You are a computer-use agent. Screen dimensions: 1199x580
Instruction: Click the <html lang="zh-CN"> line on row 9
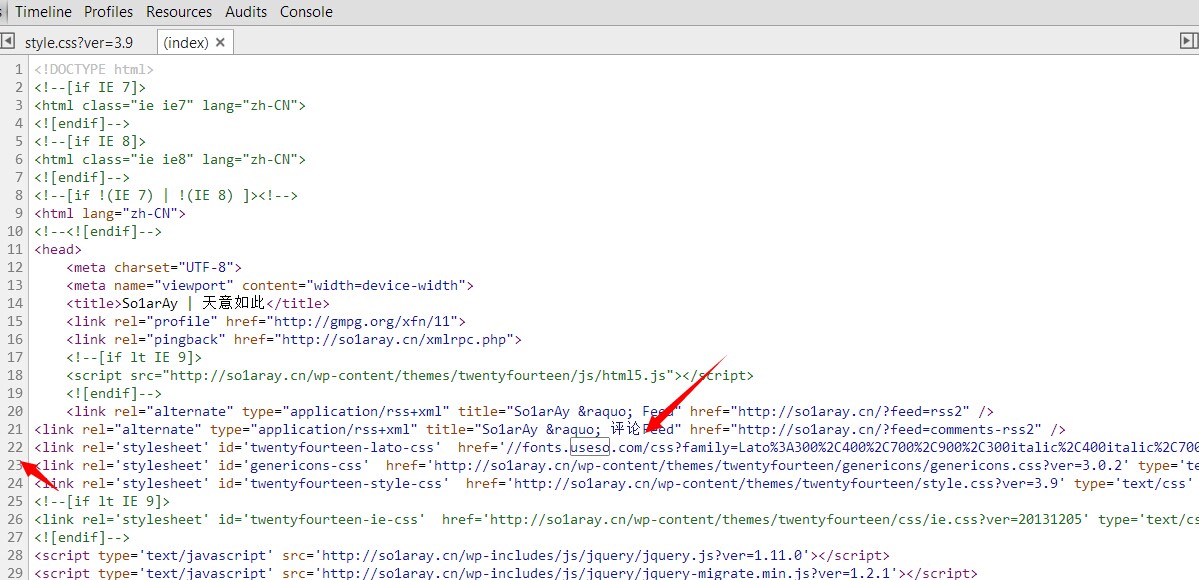(110, 213)
